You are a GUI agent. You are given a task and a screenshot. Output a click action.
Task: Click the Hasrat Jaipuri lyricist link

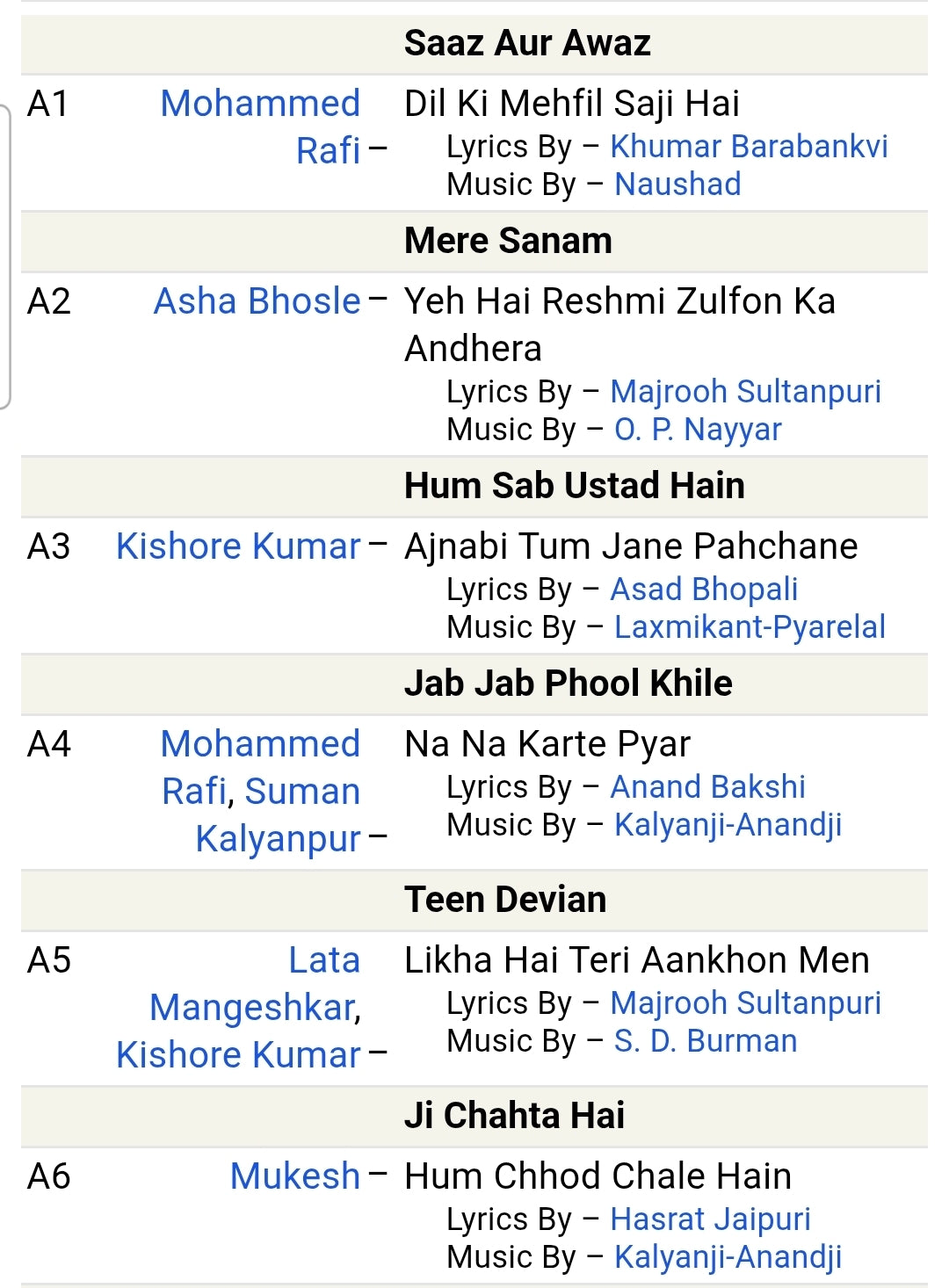coord(710,1219)
